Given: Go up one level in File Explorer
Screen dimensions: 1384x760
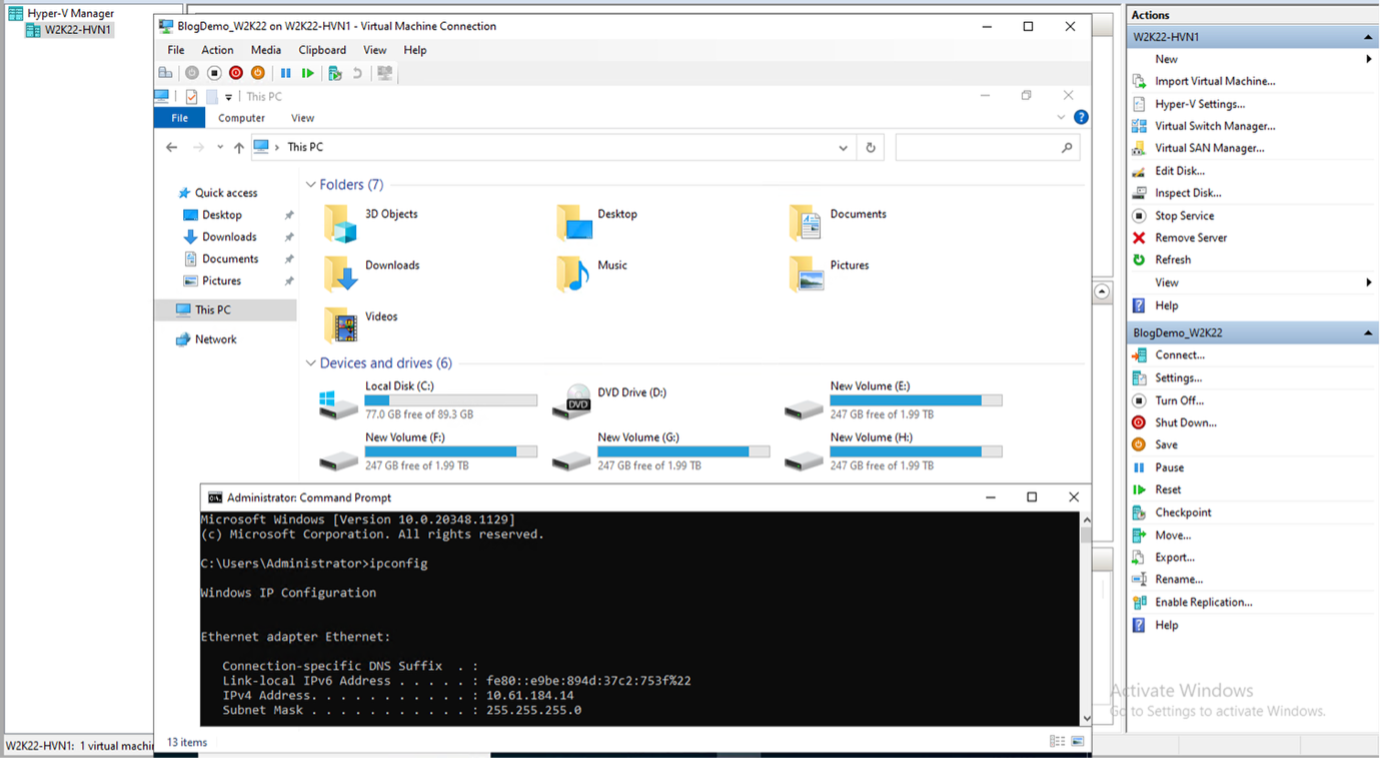Looking at the screenshot, I should coord(239,148).
